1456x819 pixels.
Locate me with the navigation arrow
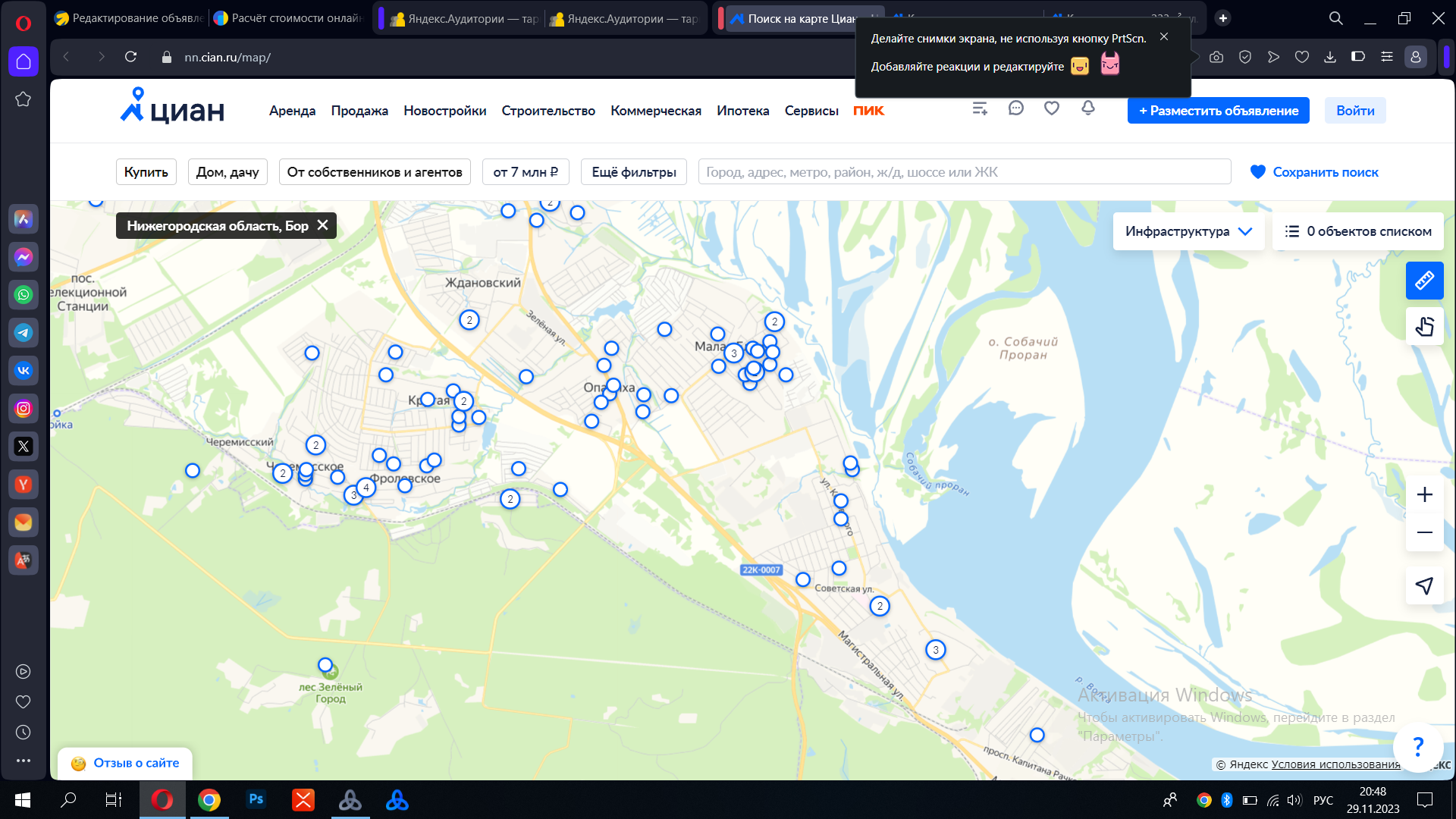(1424, 585)
